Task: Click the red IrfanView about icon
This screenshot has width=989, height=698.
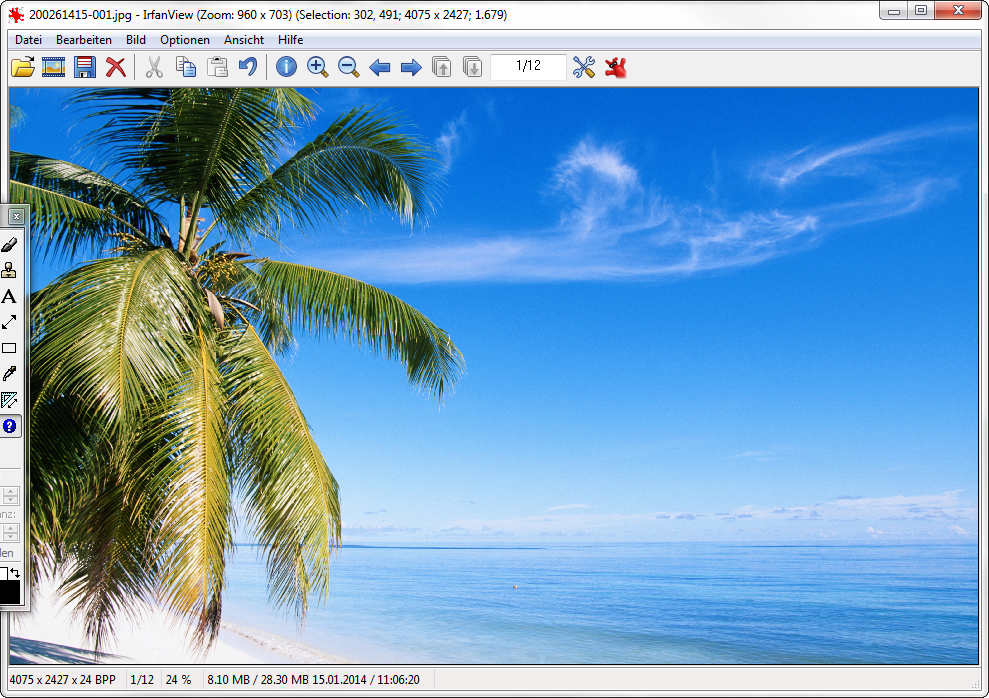Action: pyautogui.click(x=615, y=67)
